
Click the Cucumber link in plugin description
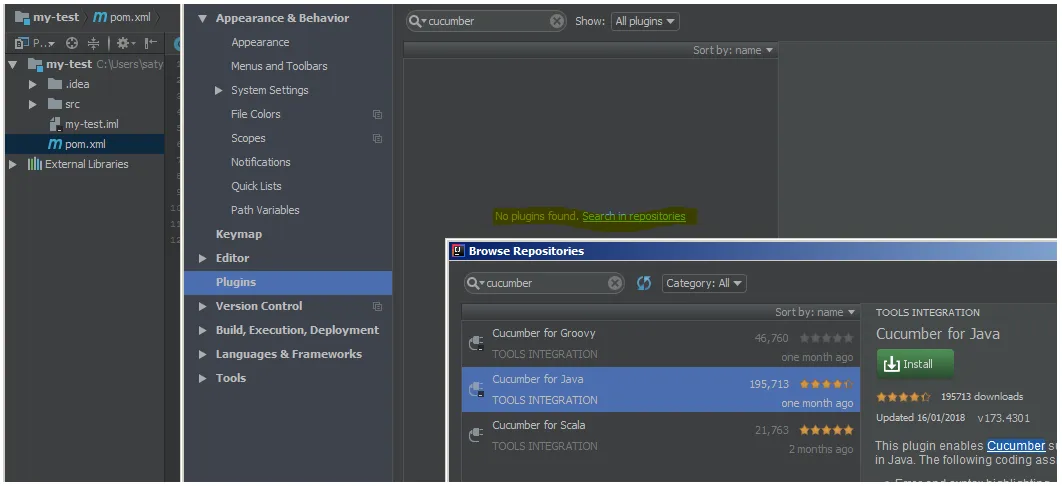[x=1015, y=445]
